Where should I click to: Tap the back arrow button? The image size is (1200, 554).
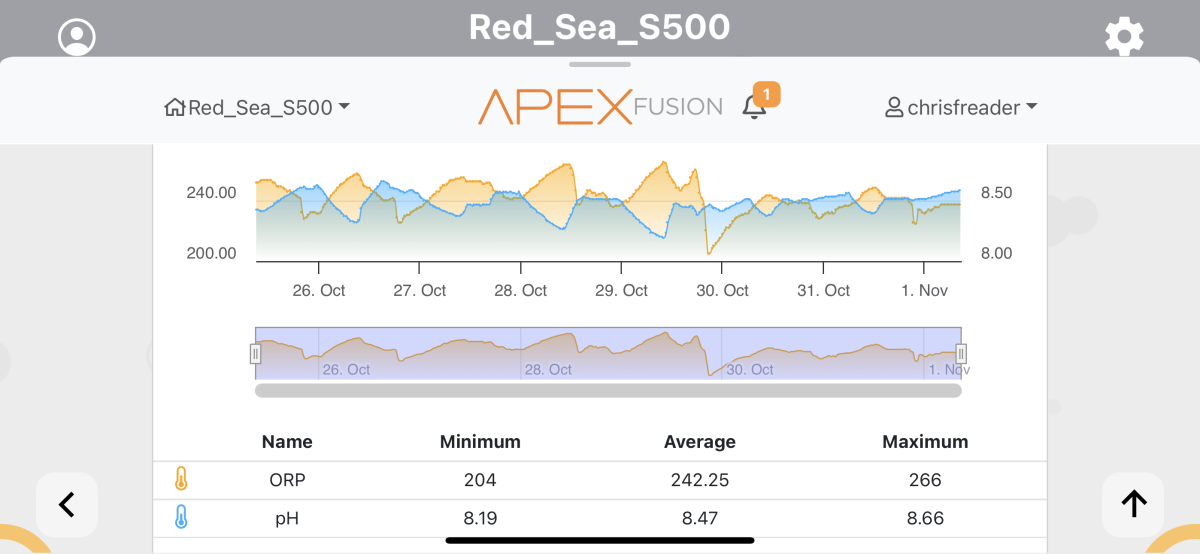(67, 505)
